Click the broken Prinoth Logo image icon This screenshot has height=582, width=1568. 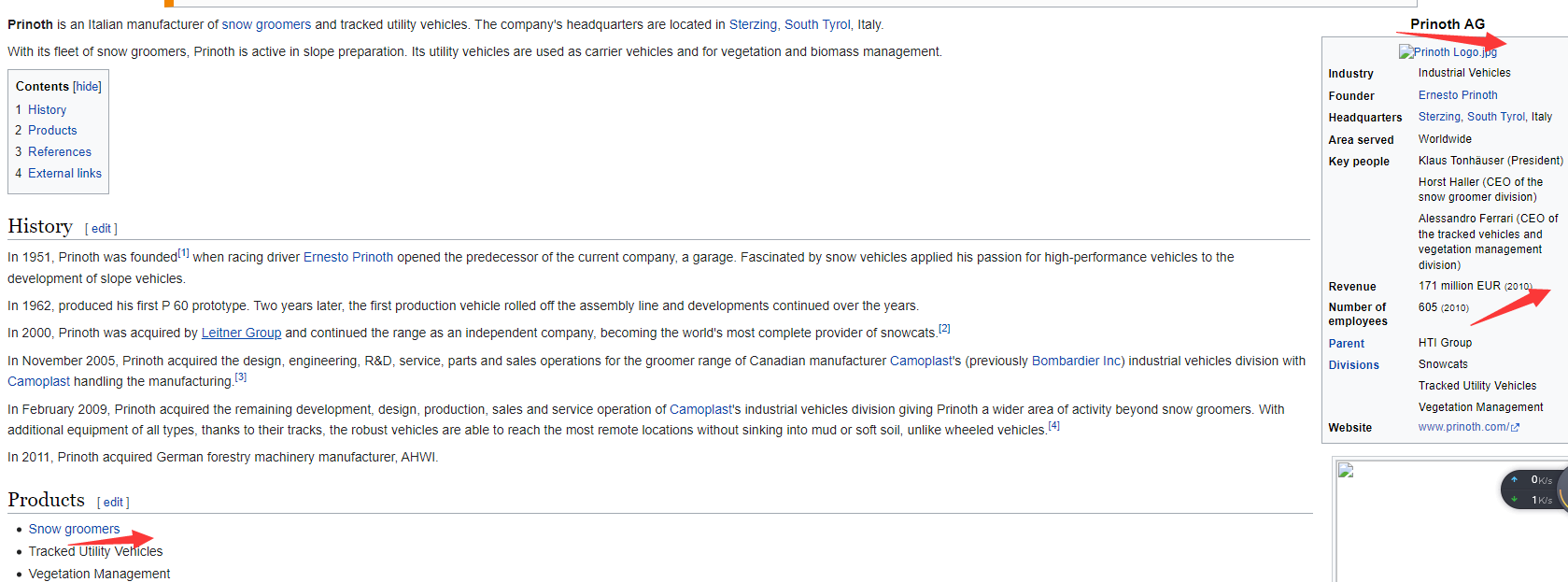click(1406, 52)
